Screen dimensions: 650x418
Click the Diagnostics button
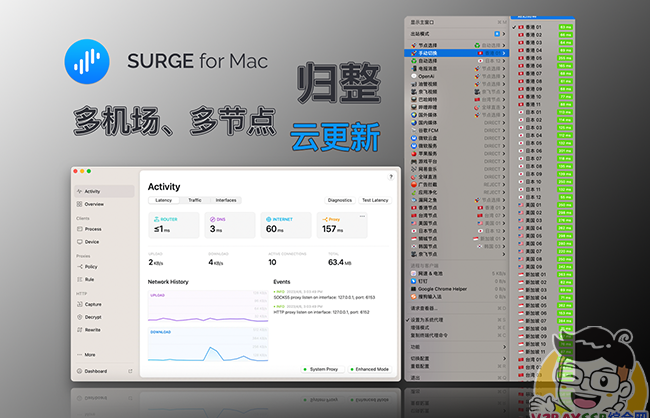[340, 200]
